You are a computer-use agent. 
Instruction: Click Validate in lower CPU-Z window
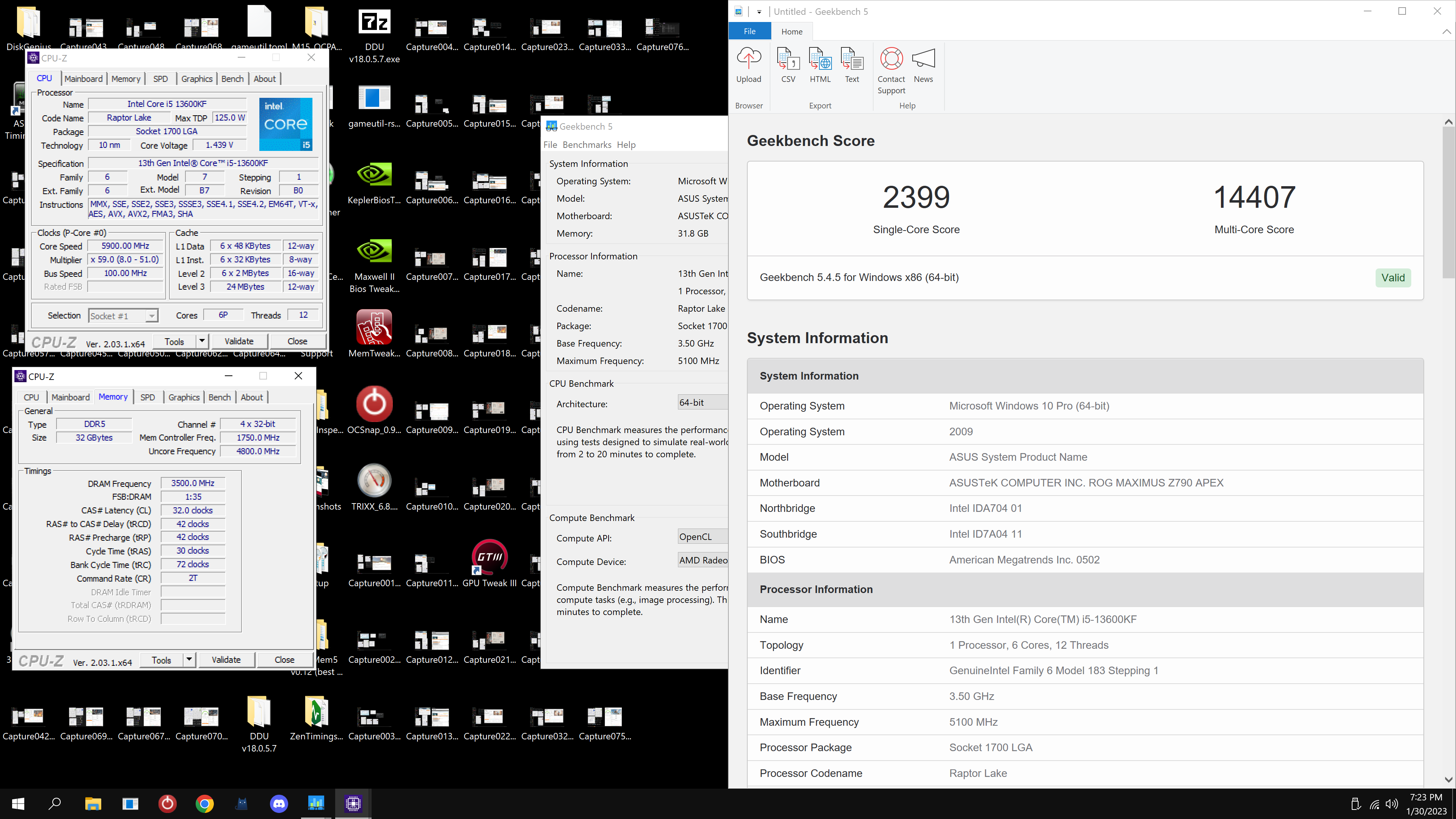point(226,659)
